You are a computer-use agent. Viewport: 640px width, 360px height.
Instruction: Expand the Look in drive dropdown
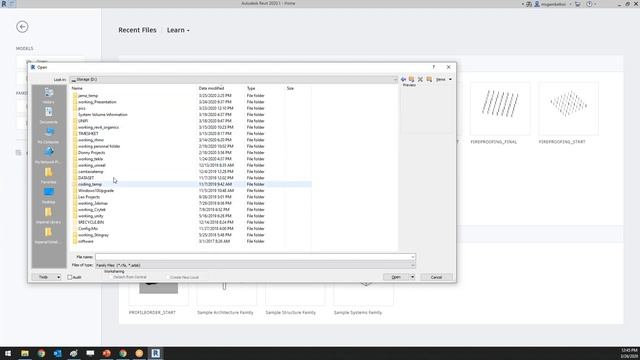(x=395, y=80)
